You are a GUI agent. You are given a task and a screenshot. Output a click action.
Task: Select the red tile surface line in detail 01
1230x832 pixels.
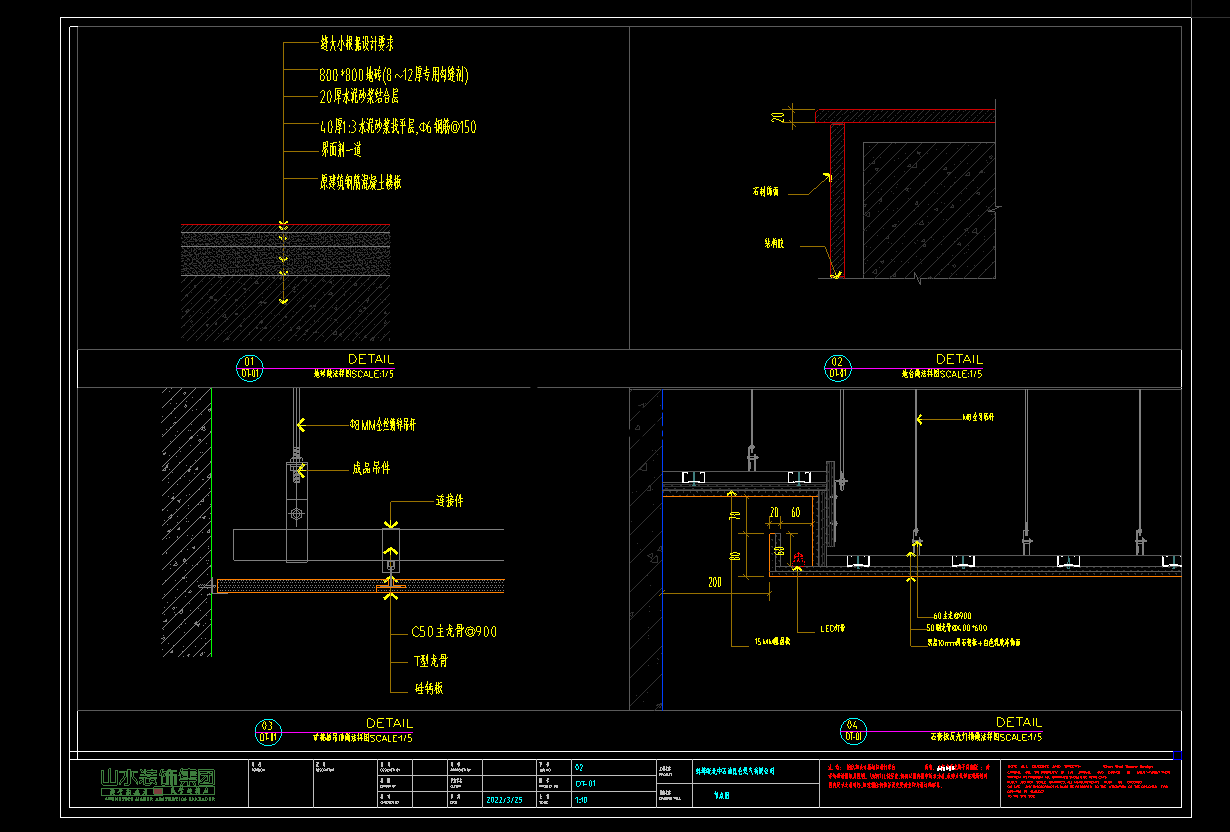[x=285, y=224]
